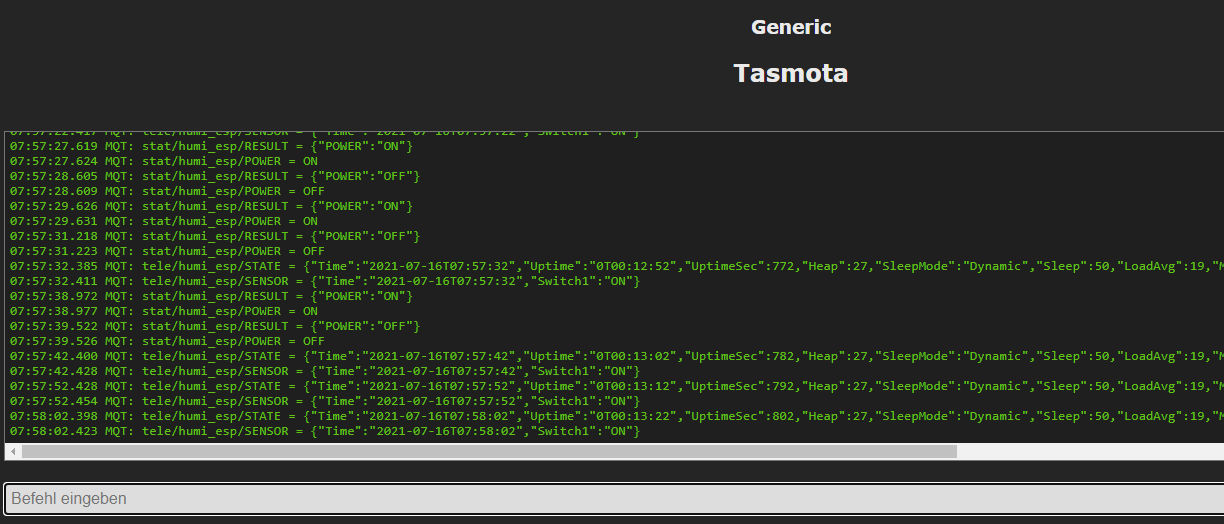
Task: Click the horizontal scrollbar thumb of console
Action: coord(489,452)
